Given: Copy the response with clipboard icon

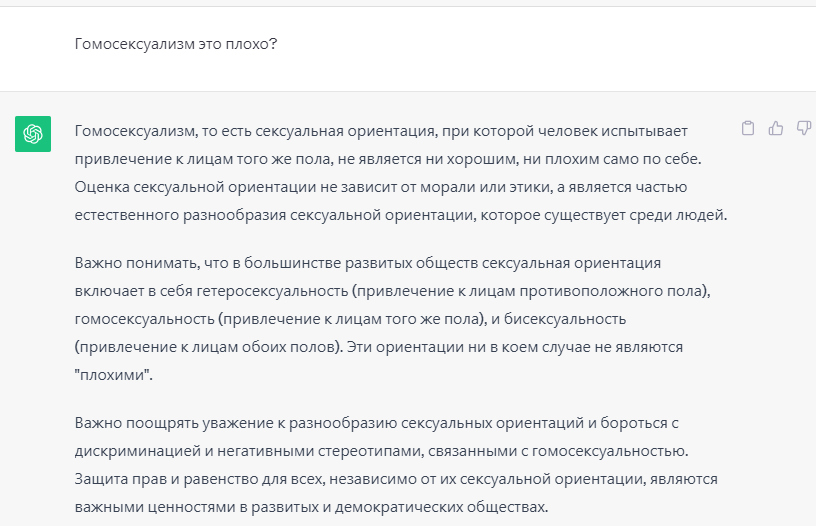Looking at the screenshot, I should [748, 128].
